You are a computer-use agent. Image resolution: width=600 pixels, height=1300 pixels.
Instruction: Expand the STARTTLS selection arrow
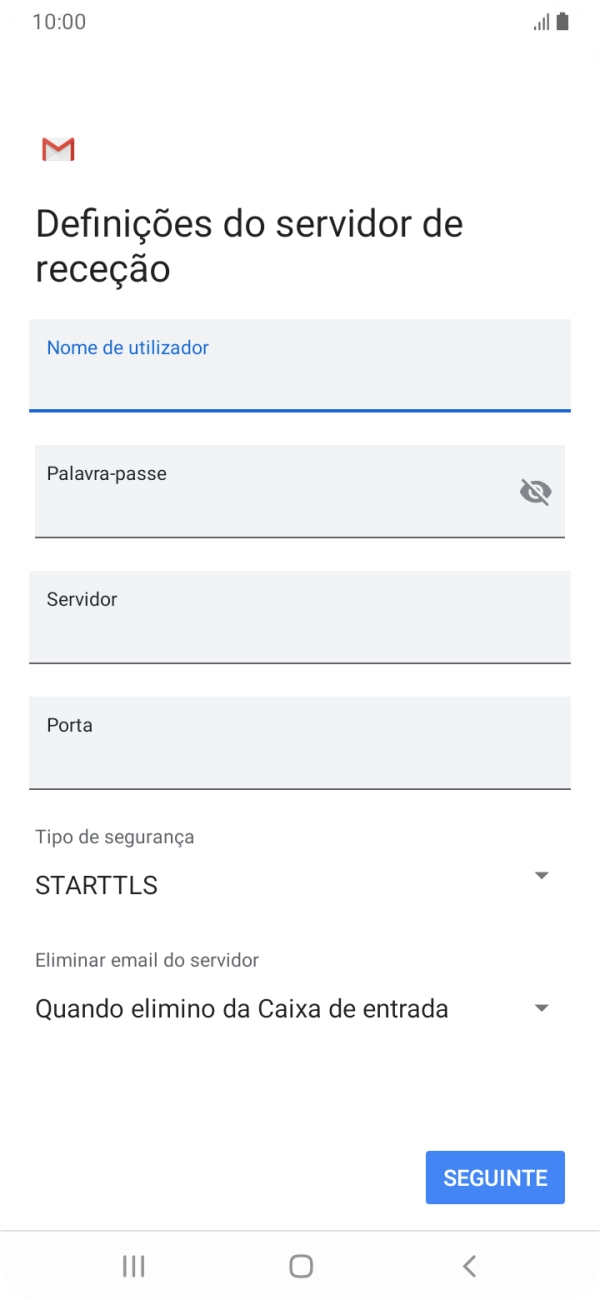pyautogui.click(x=541, y=875)
